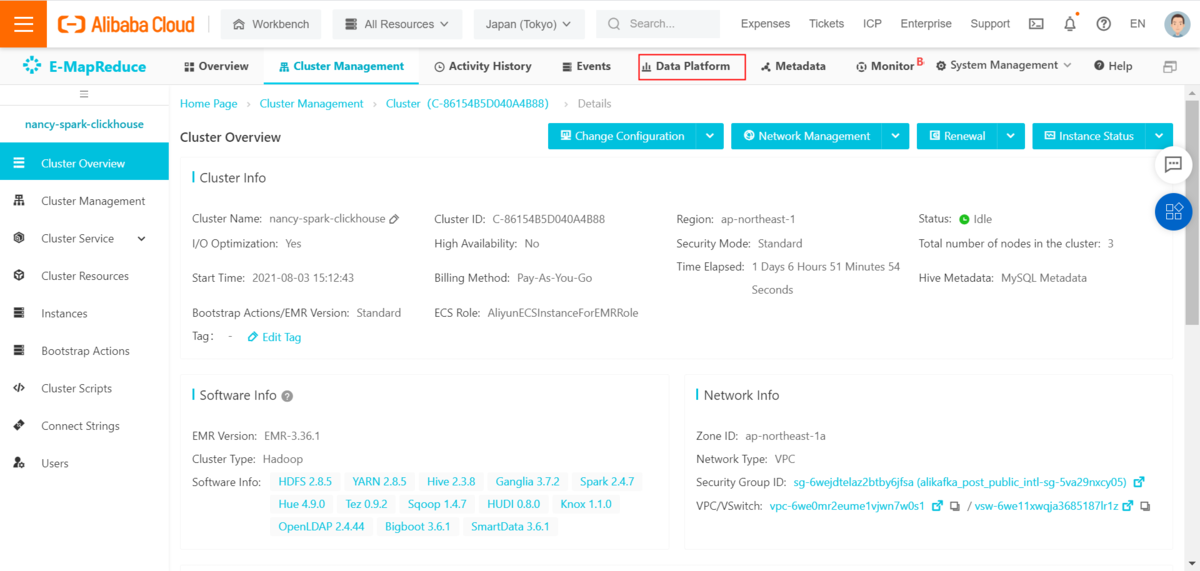Expand System Management menu

click(x=1004, y=66)
